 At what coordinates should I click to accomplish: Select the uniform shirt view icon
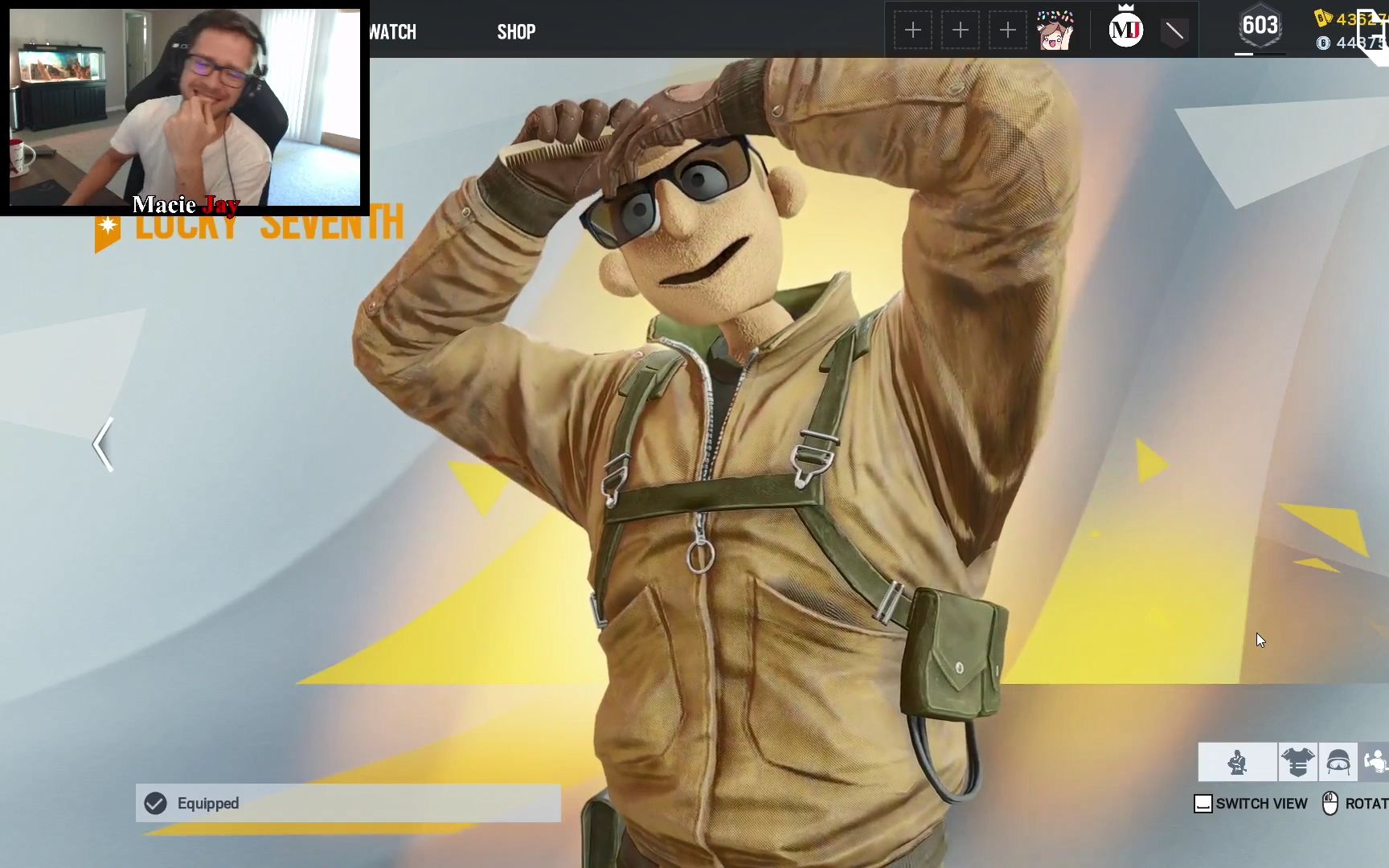(x=1297, y=762)
